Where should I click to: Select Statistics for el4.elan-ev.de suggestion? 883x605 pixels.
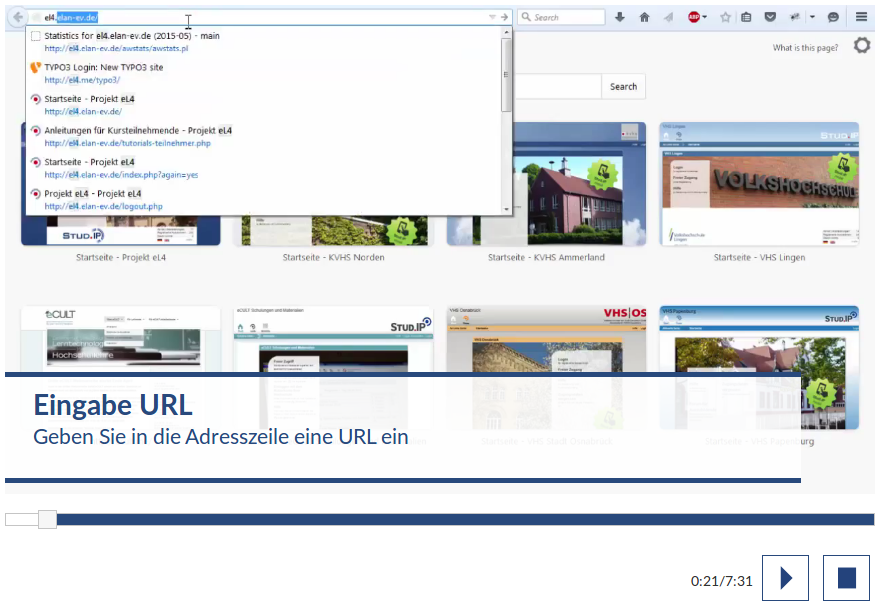[132, 41]
